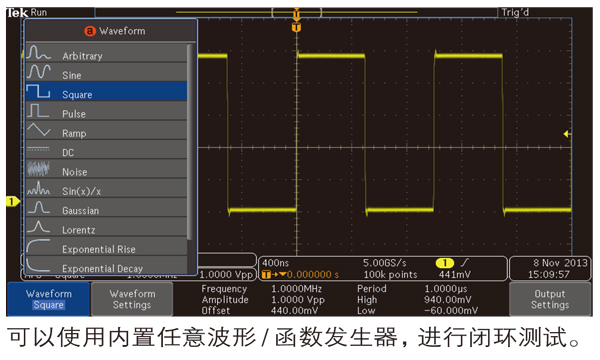Choose the Ramp waveform icon
Image resolution: width=600 pixels, height=360 pixels.
pos(38,130)
